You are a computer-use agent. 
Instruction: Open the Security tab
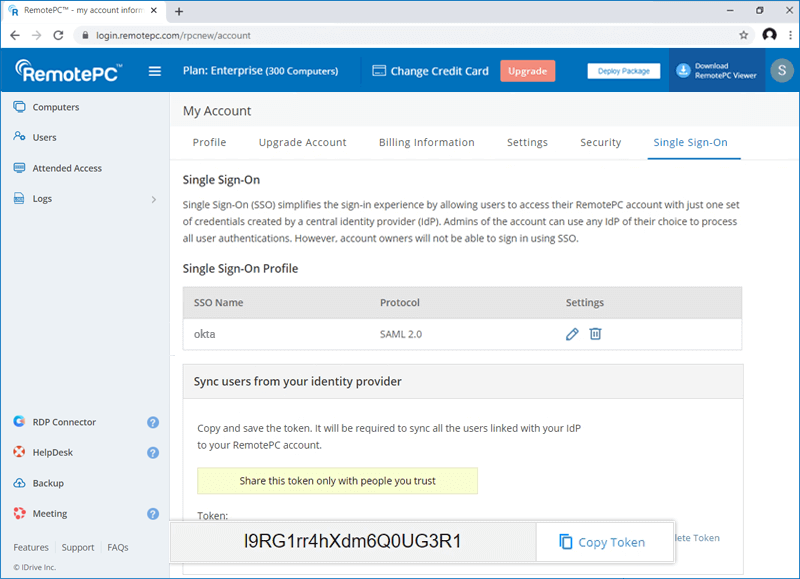(x=600, y=142)
